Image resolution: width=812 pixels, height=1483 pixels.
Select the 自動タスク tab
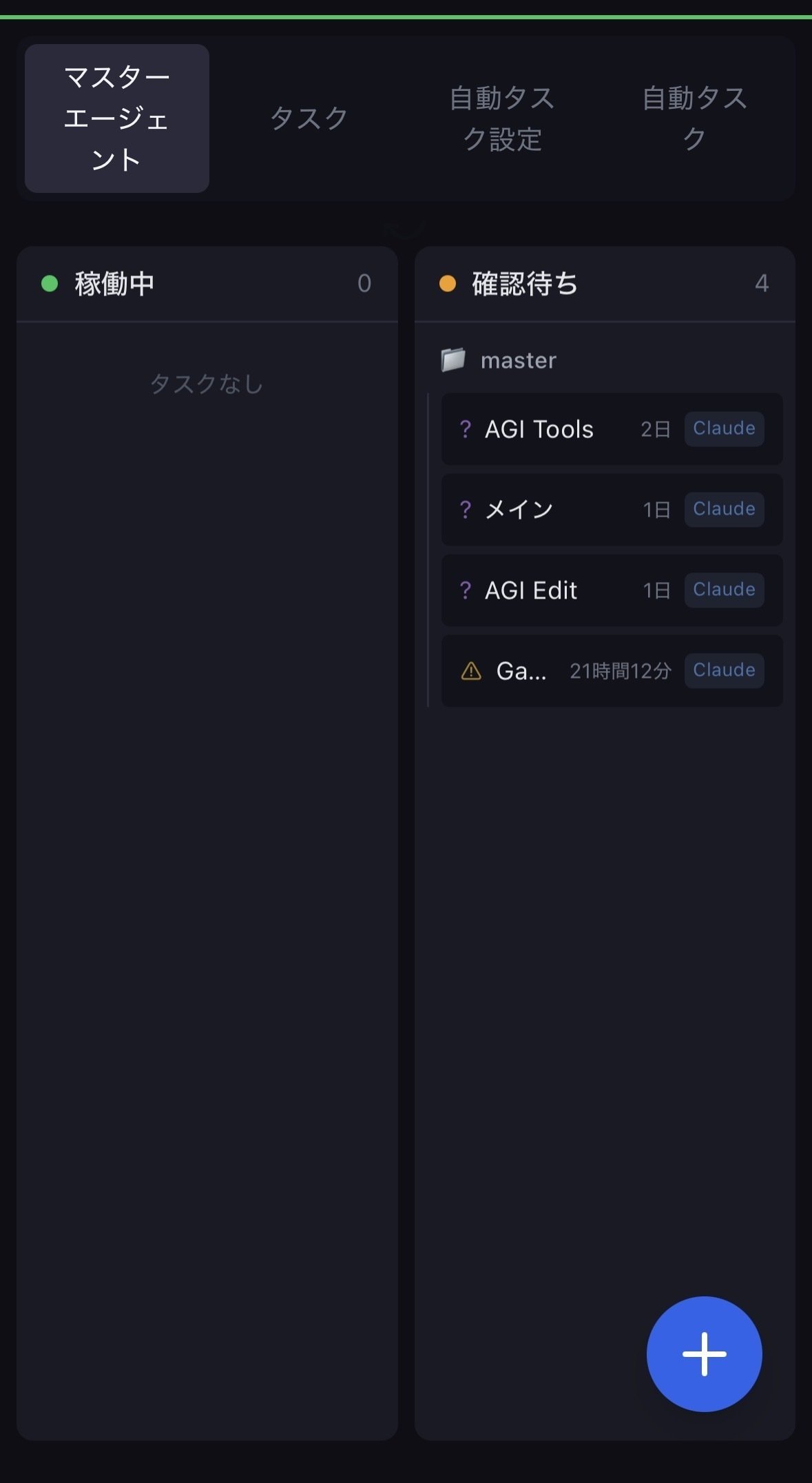pyautogui.click(x=694, y=118)
